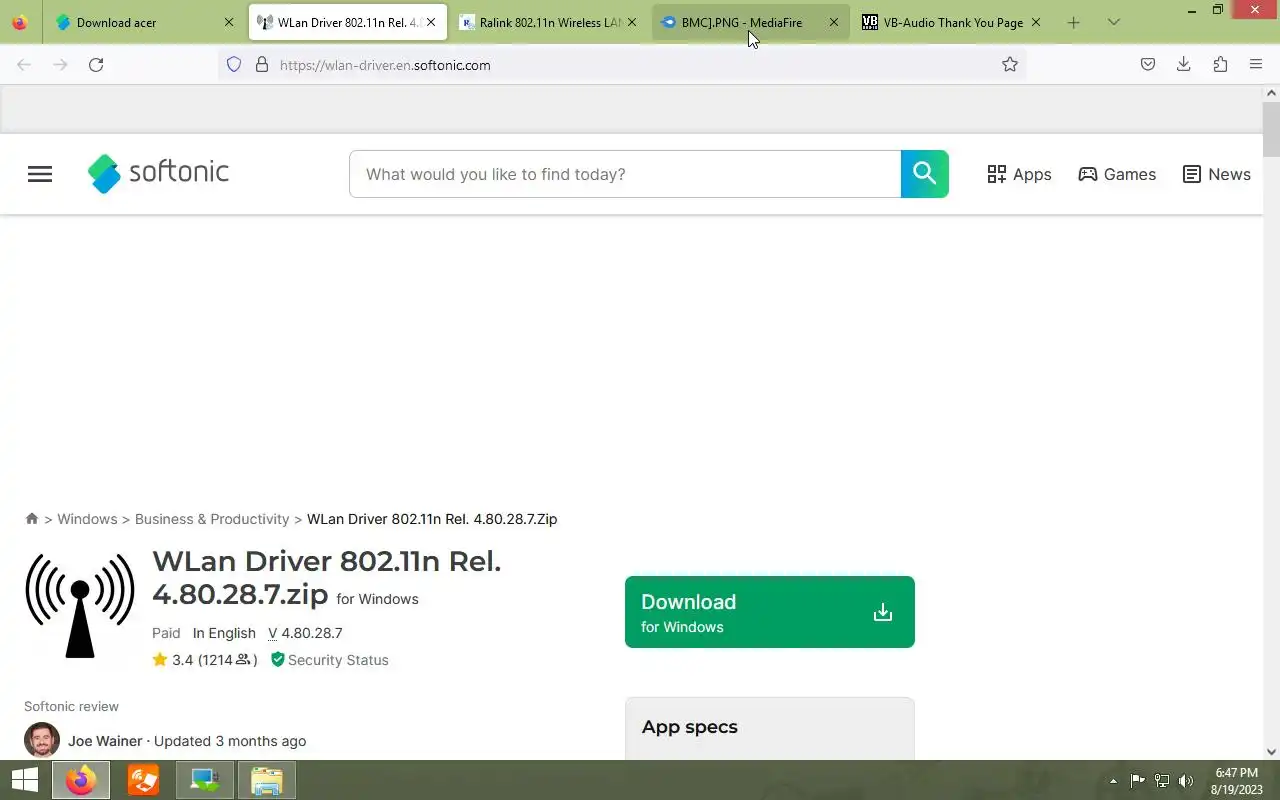This screenshot has height=800, width=1280.
Task: Click the Download for Windows button
Action: (770, 612)
